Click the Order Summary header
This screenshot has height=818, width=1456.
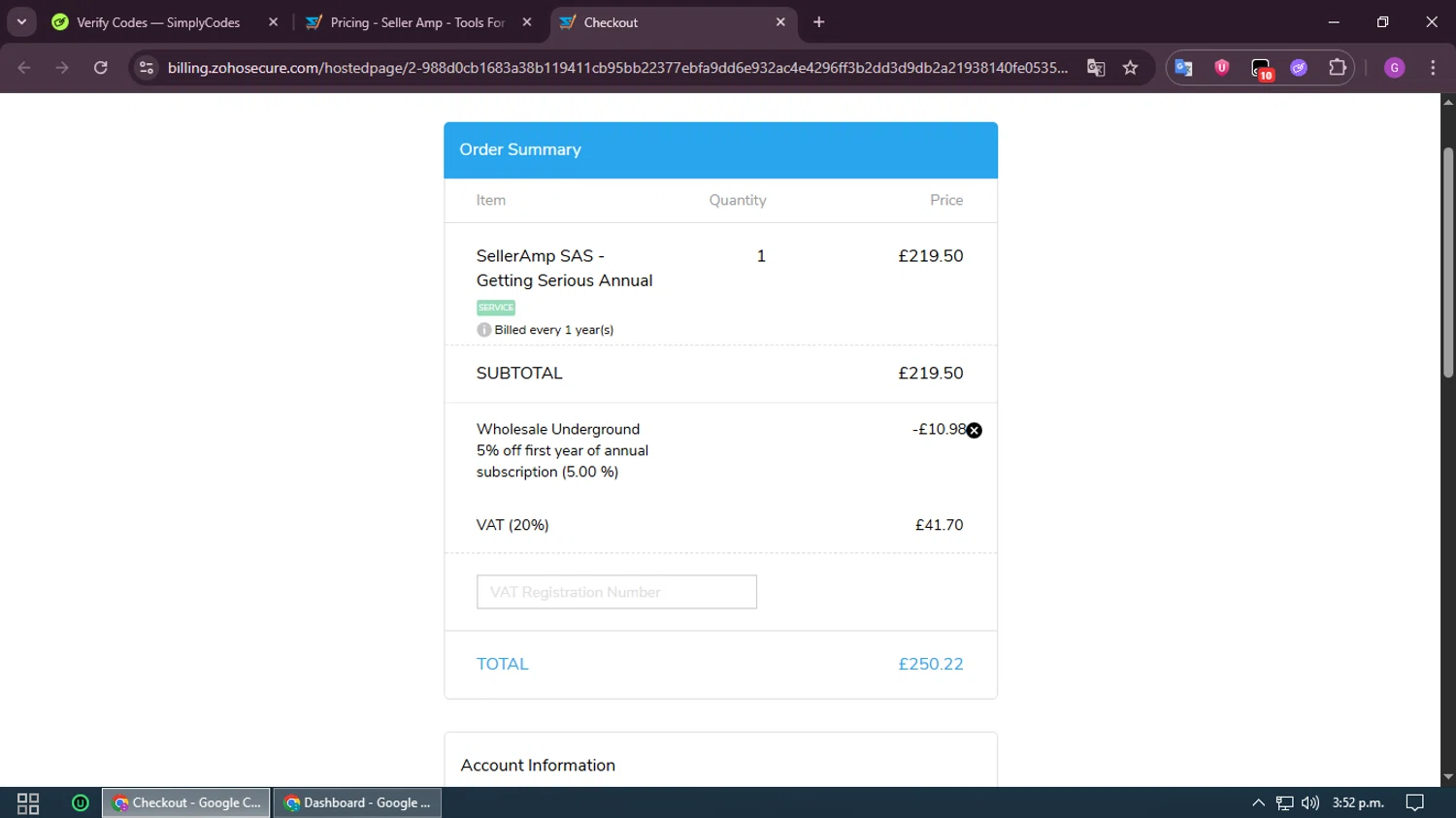click(720, 150)
